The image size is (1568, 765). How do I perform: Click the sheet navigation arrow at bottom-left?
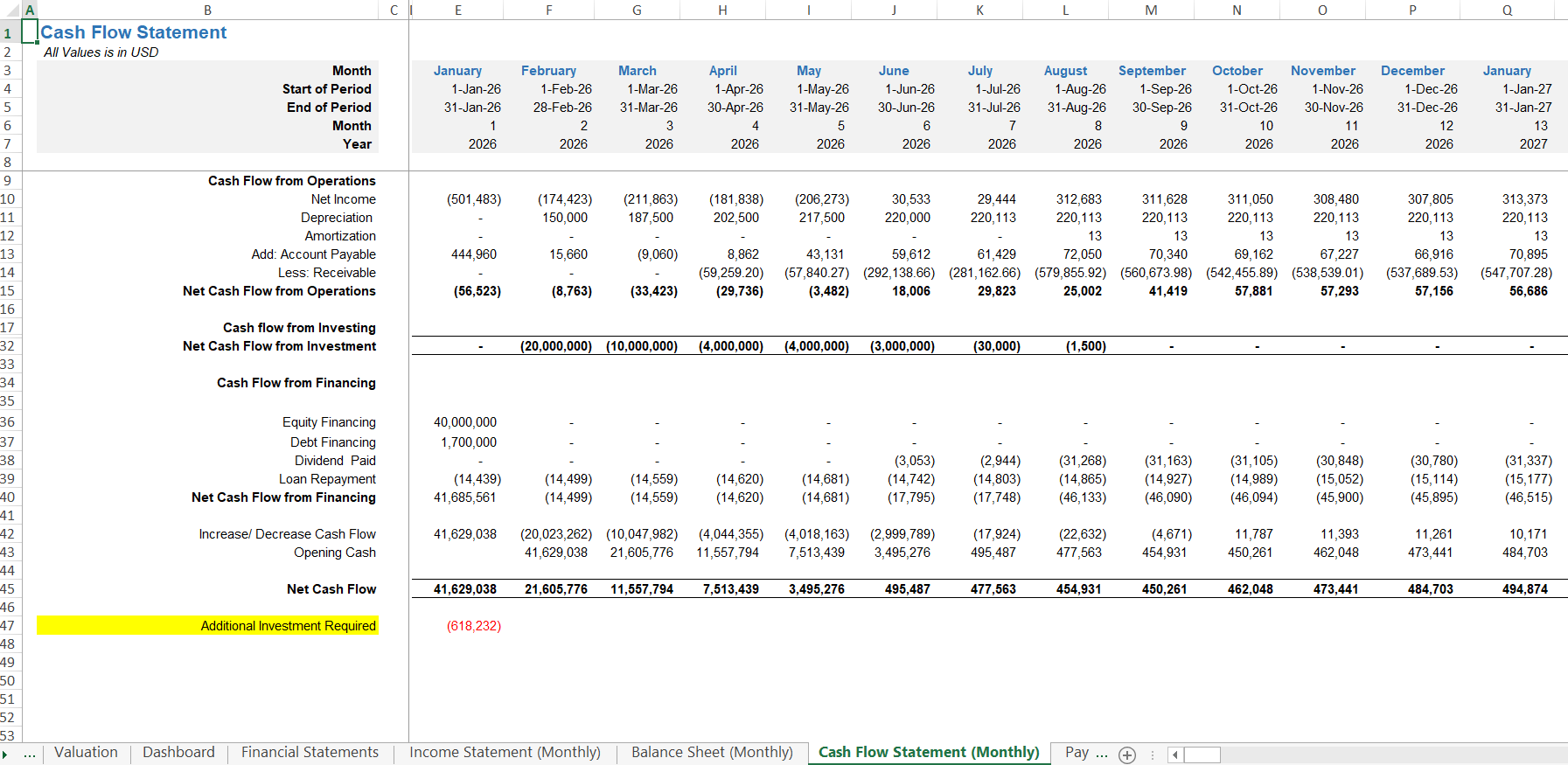click(x=5, y=755)
